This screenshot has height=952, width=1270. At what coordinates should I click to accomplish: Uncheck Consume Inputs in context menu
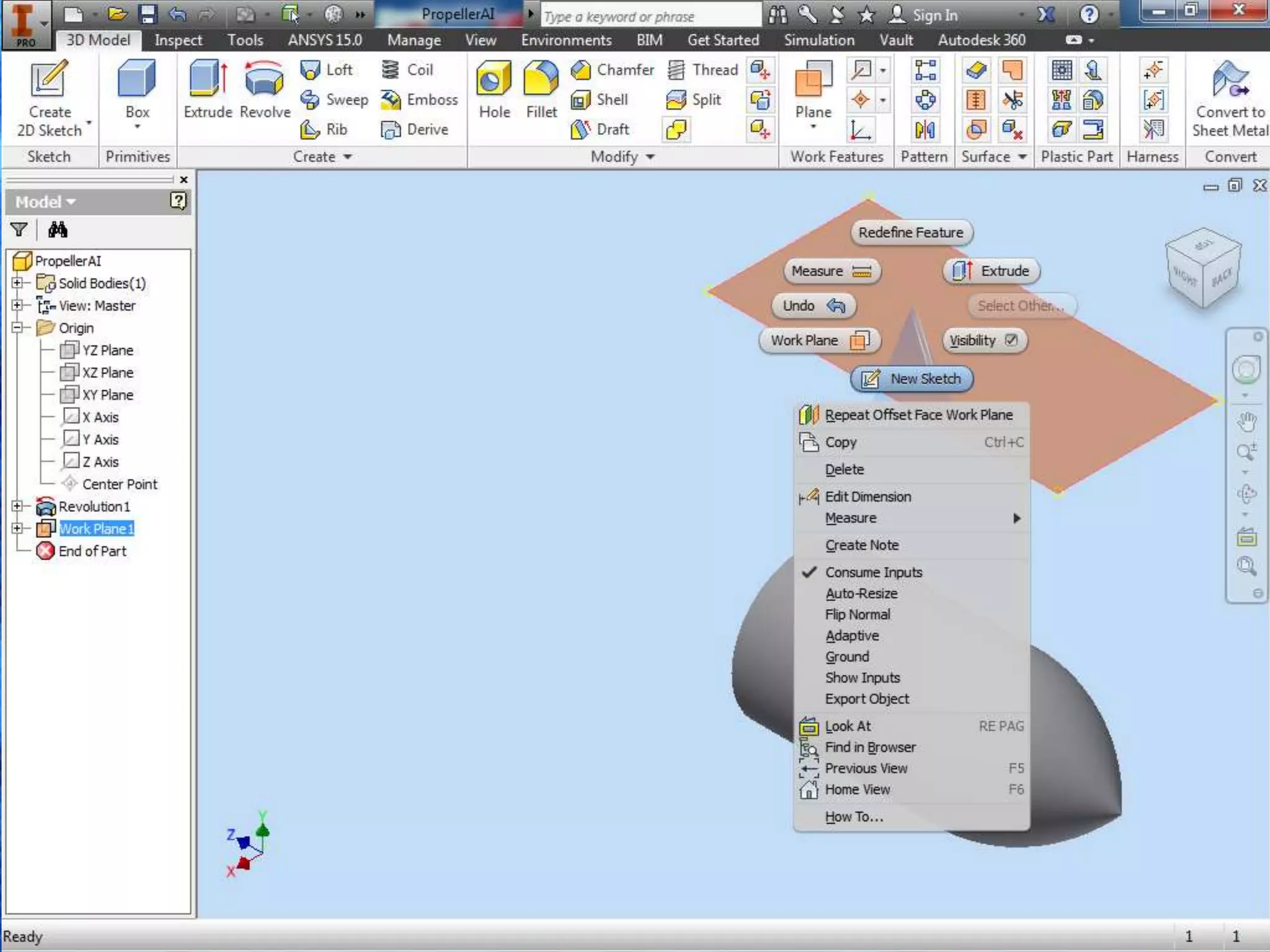(x=873, y=572)
